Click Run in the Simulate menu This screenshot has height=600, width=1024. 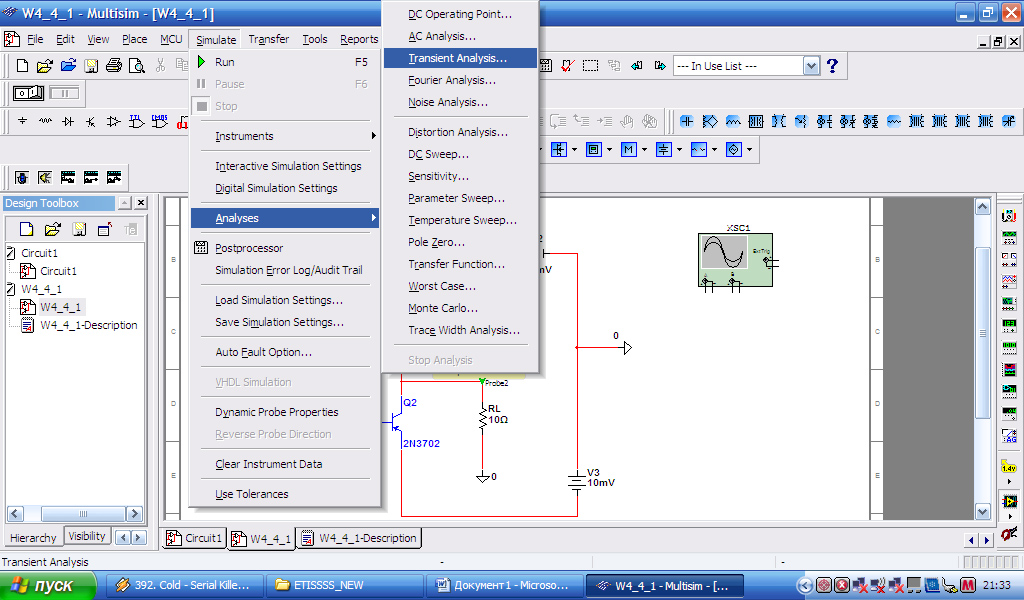(285, 62)
